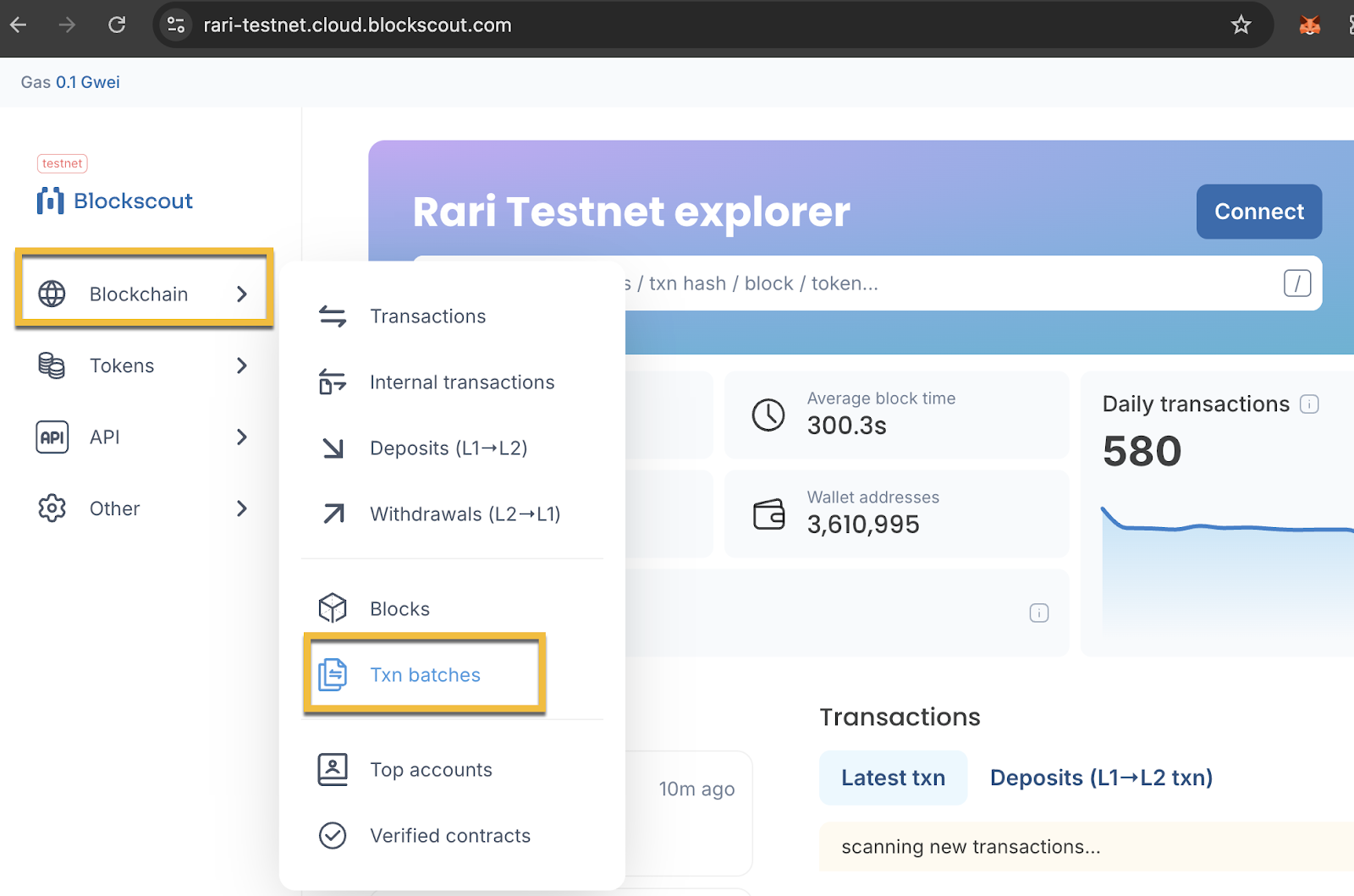Bookmark this page with the star icon
The image size is (1354, 896).
coord(1241,25)
